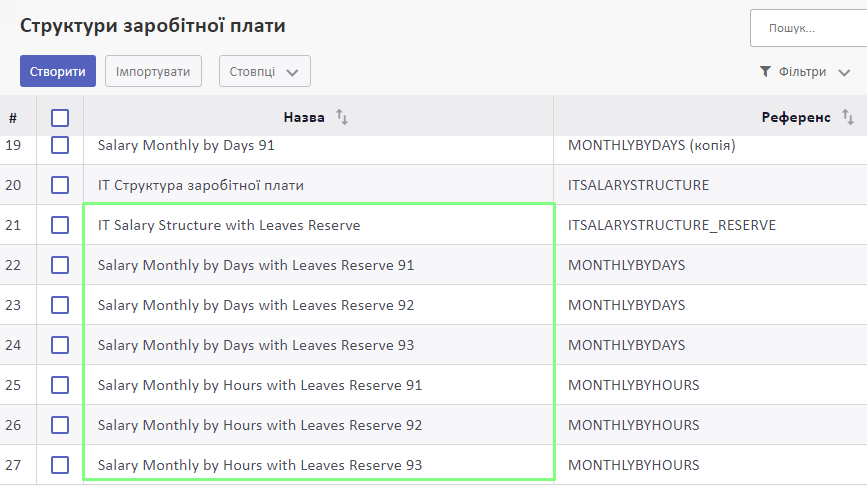Select Salary Monthly by Hours with Leaves Reserve 92
This screenshot has height=486, width=867.
point(260,425)
